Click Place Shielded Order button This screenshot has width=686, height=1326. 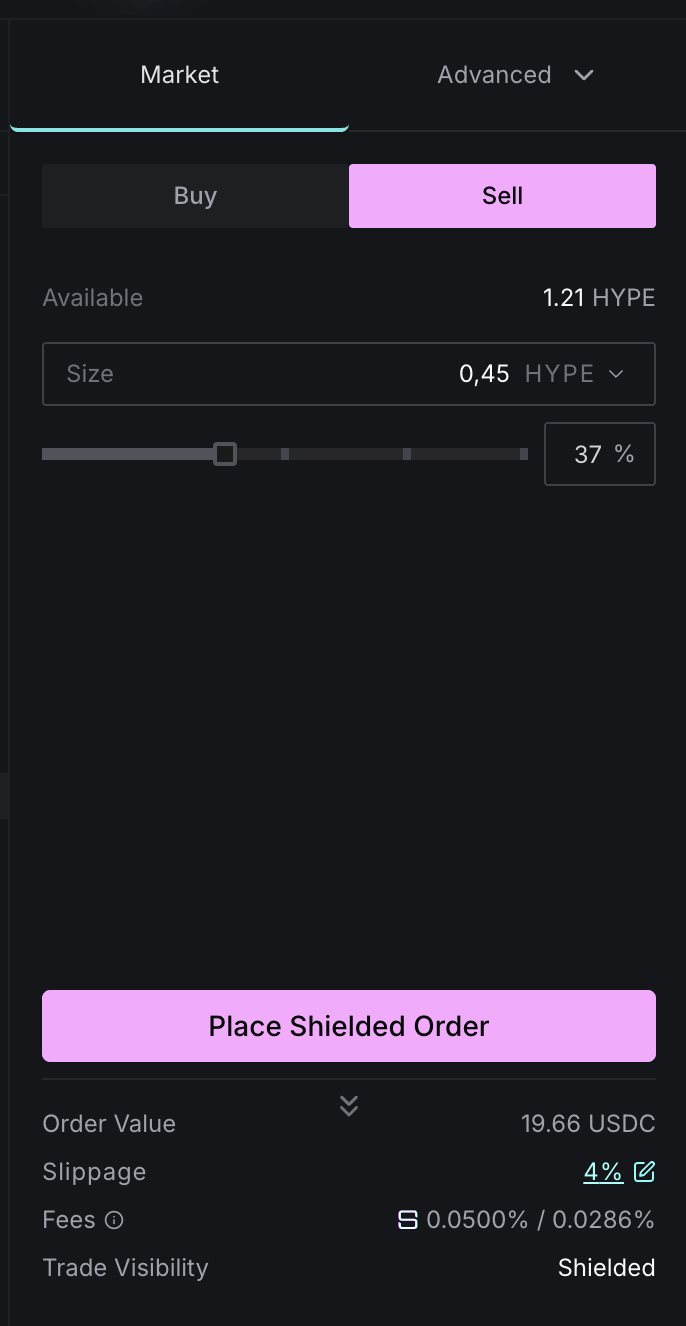pos(349,1026)
